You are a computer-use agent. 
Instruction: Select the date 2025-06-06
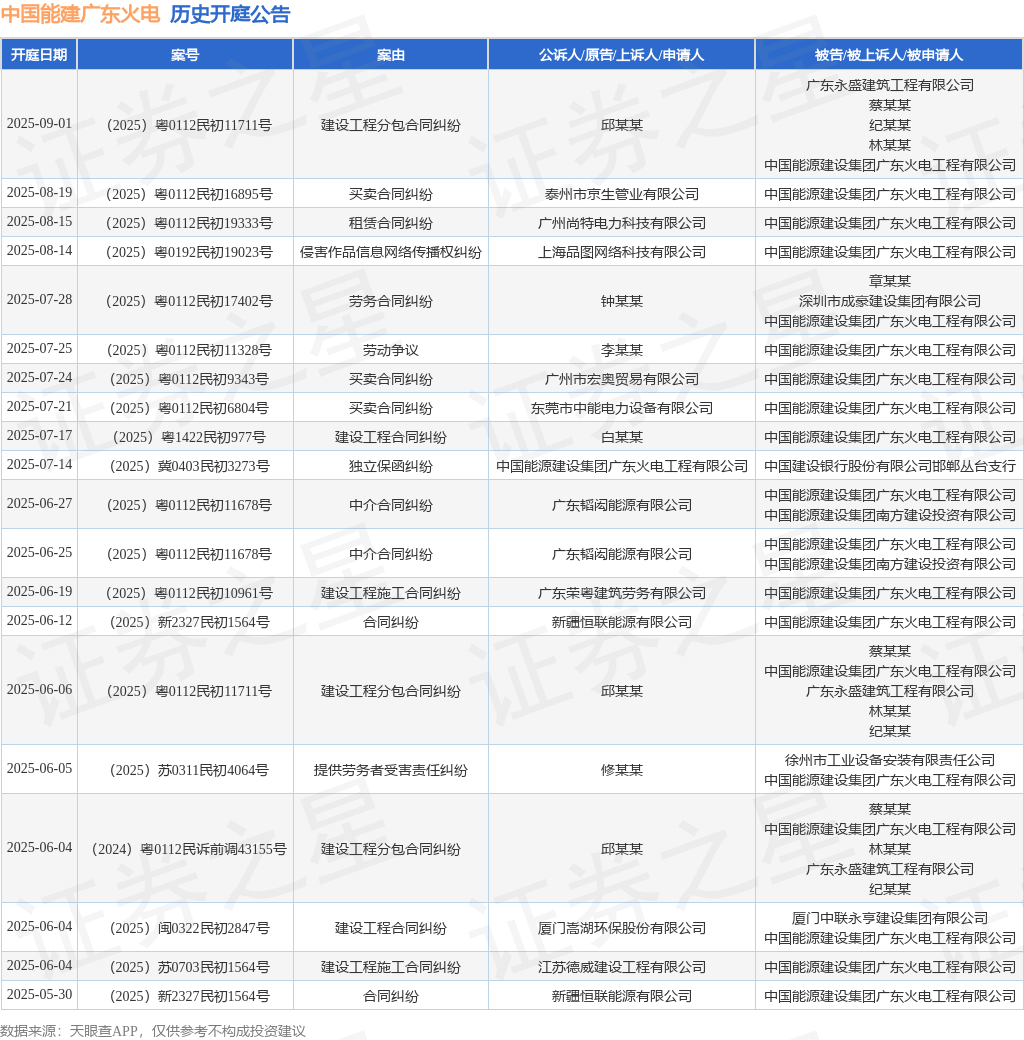click(39, 690)
